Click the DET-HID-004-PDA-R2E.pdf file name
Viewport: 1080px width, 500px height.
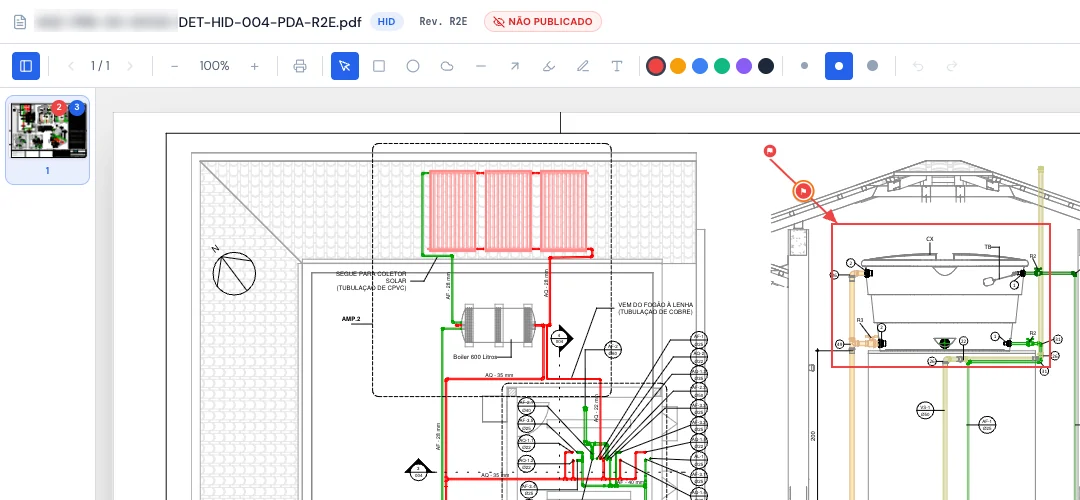click(x=270, y=21)
